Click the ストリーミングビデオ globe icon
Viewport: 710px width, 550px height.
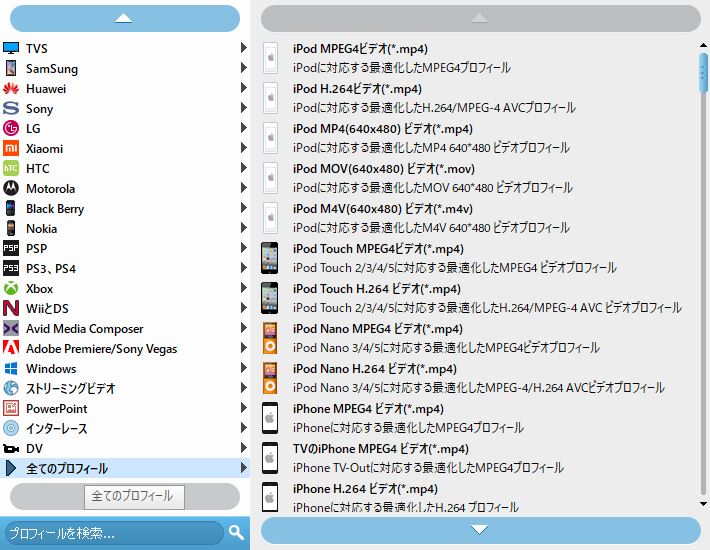point(11,388)
